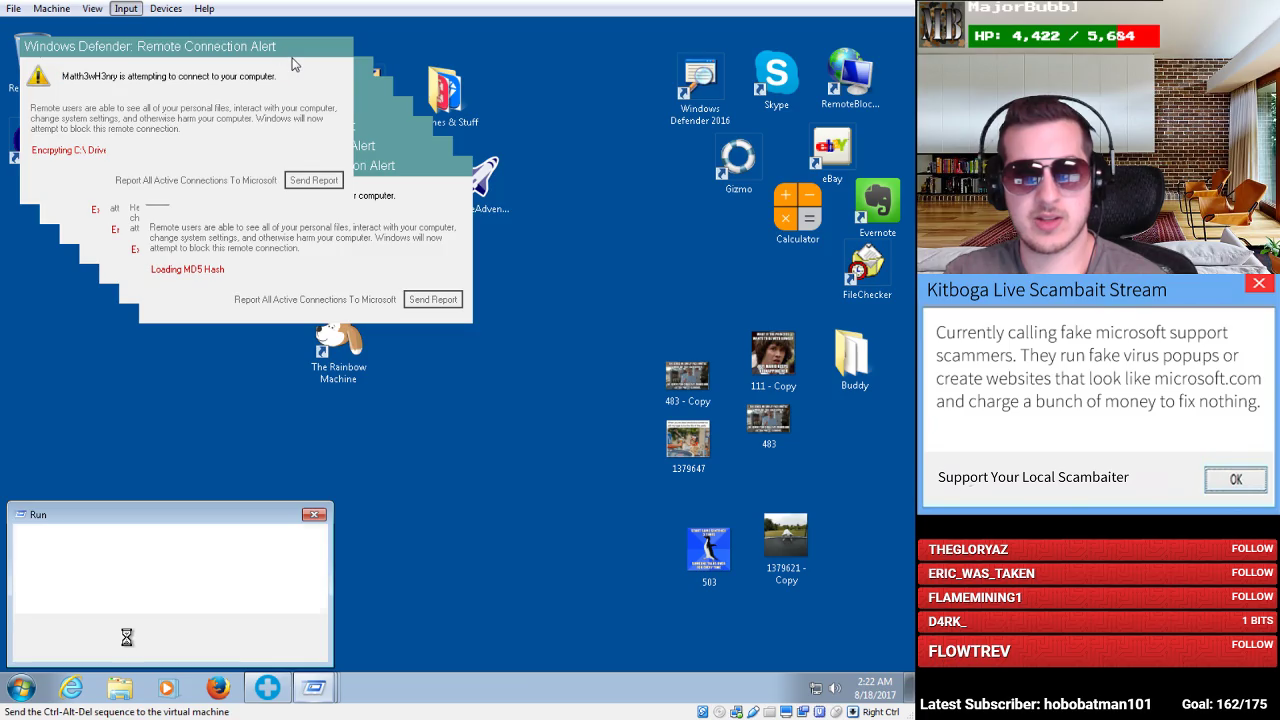Click OK in Kitboga stream popup
The height and width of the screenshot is (720, 1280).
click(1236, 479)
